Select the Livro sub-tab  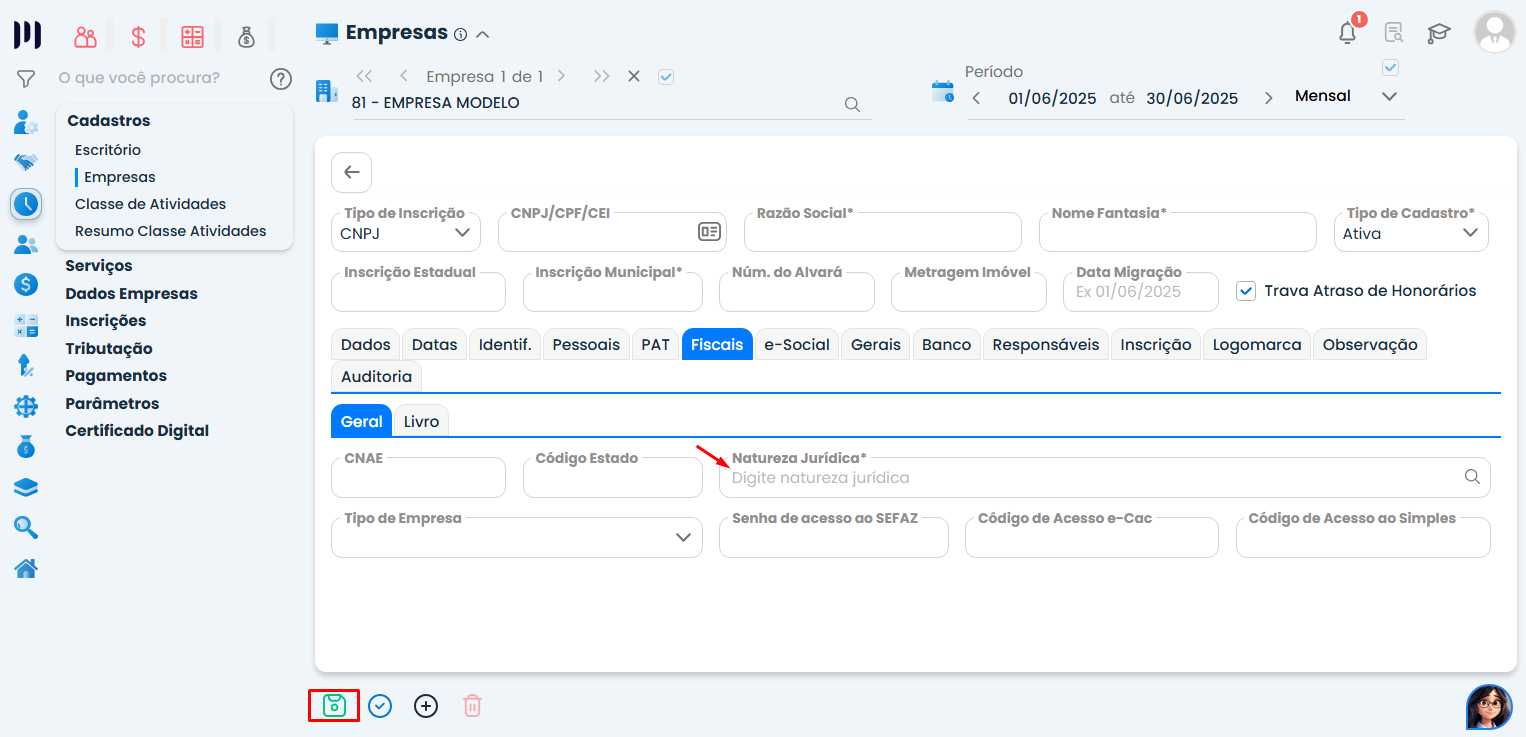(421, 421)
